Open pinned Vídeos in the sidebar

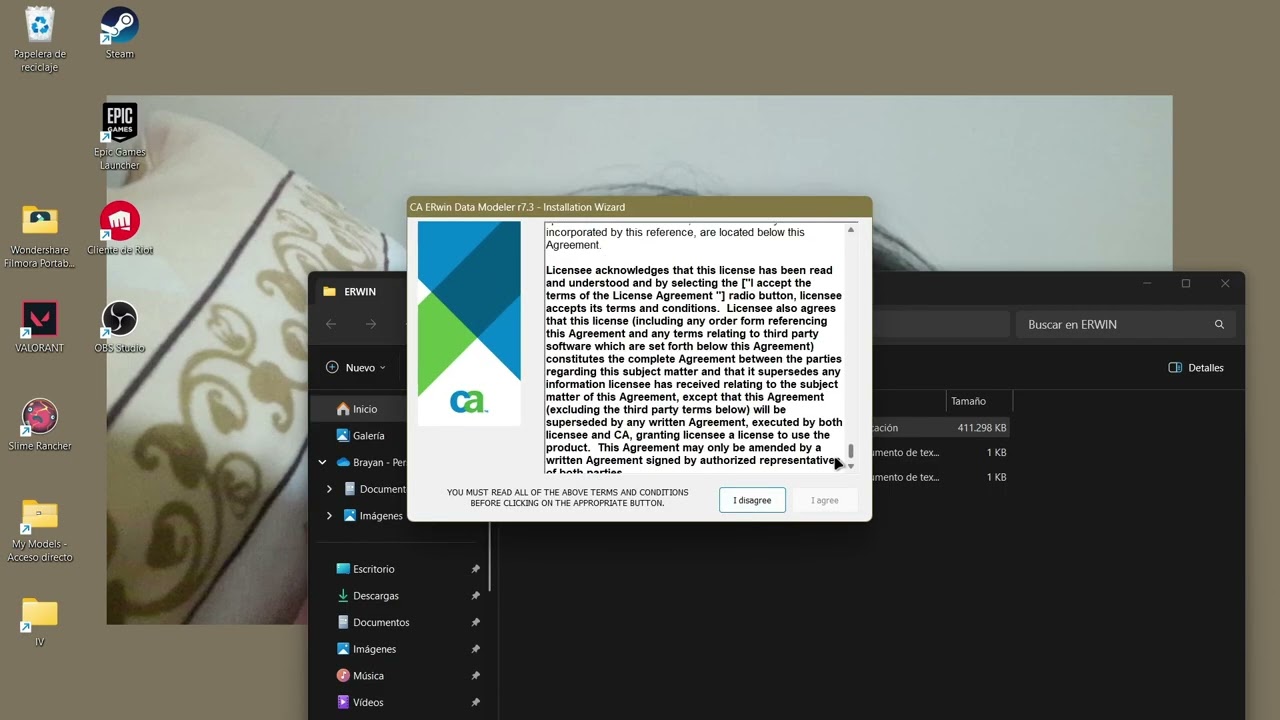pos(360,702)
